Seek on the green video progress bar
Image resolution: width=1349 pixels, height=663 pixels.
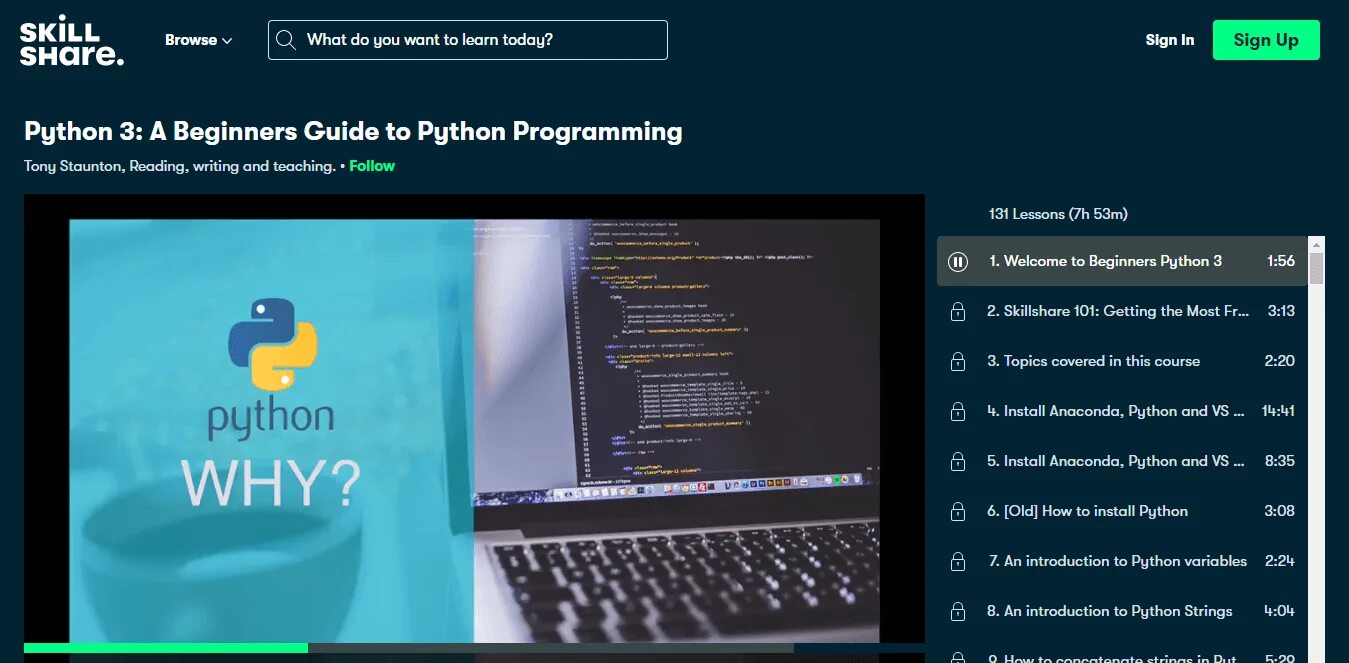pyautogui.click(x=166, y=648)
